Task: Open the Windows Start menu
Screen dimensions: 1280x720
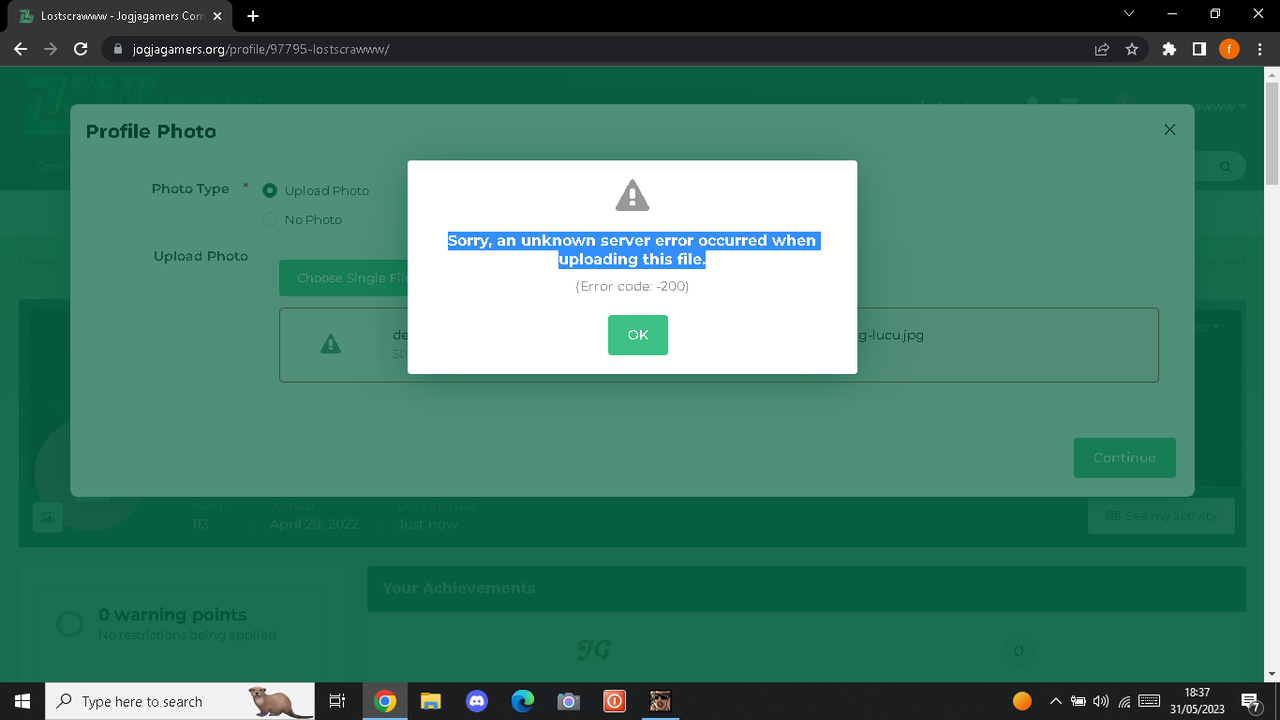Action: [23, 701]
